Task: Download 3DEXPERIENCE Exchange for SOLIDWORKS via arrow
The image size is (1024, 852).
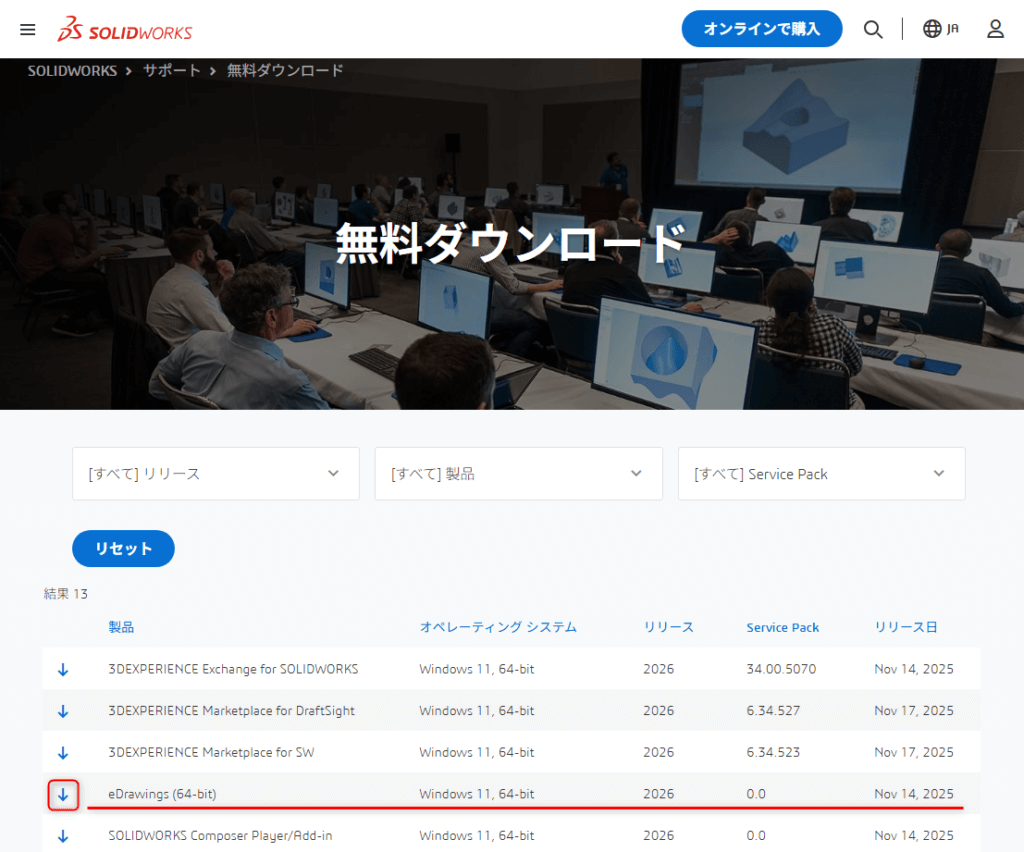Action: coord(63,669)
